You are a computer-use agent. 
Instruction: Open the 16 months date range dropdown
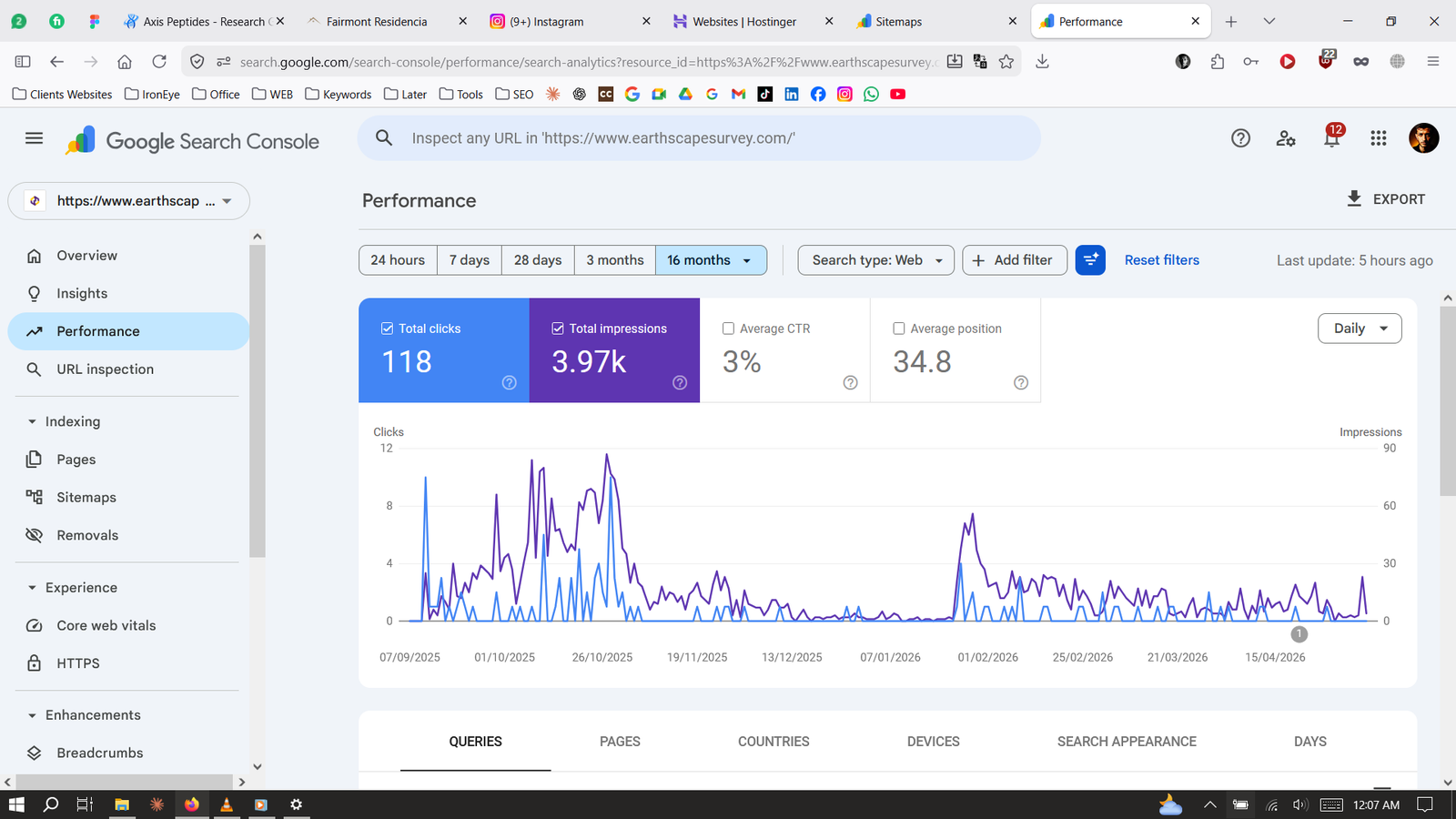pos(711,260)
